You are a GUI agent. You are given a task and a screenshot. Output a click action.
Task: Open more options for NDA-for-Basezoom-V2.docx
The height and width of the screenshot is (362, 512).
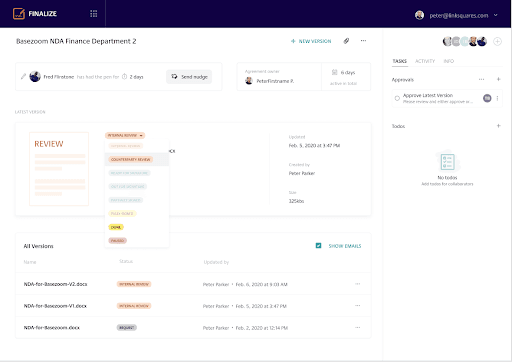(358, 284)
